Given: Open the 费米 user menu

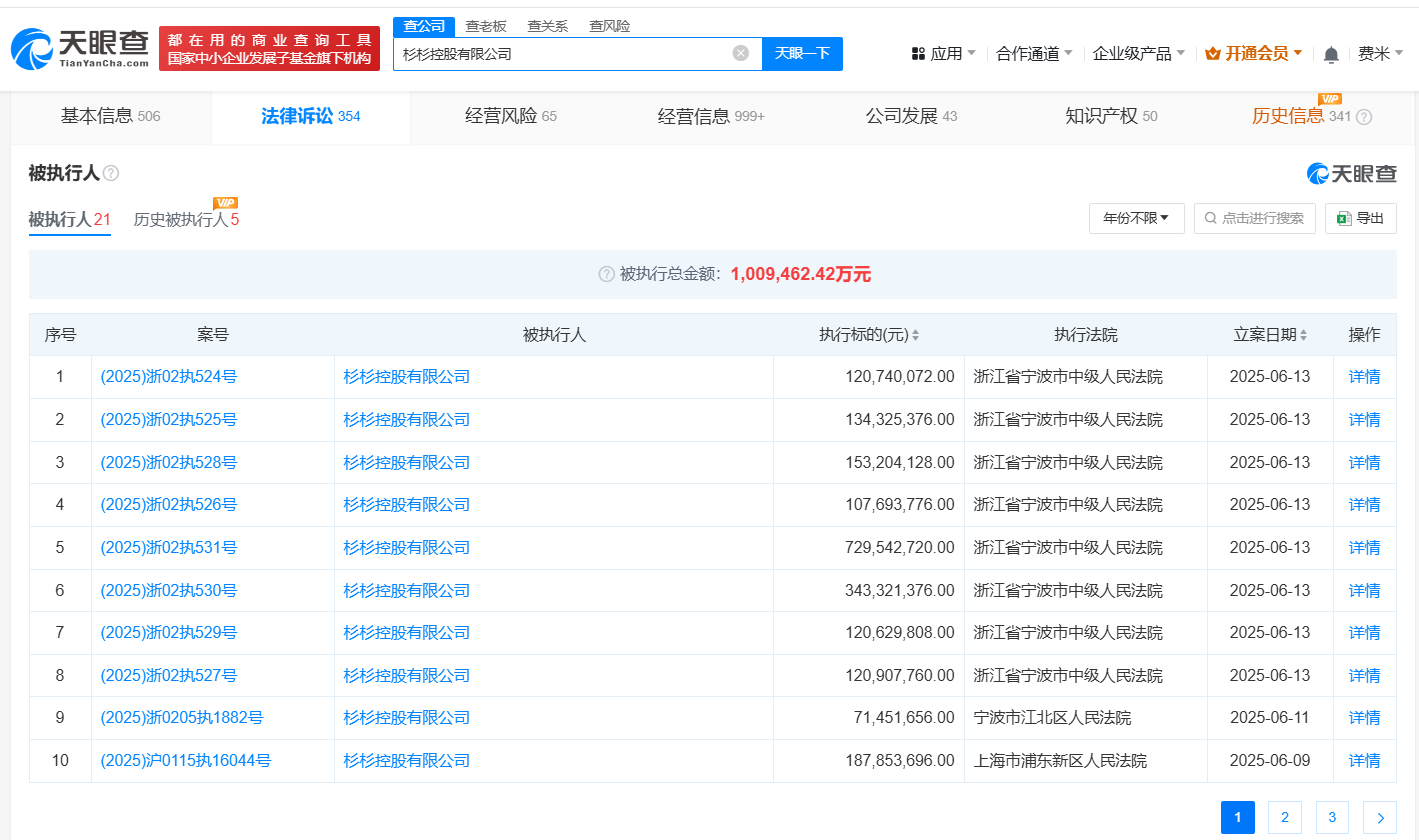Looking at the screenshot, I should click(1380, 54).
